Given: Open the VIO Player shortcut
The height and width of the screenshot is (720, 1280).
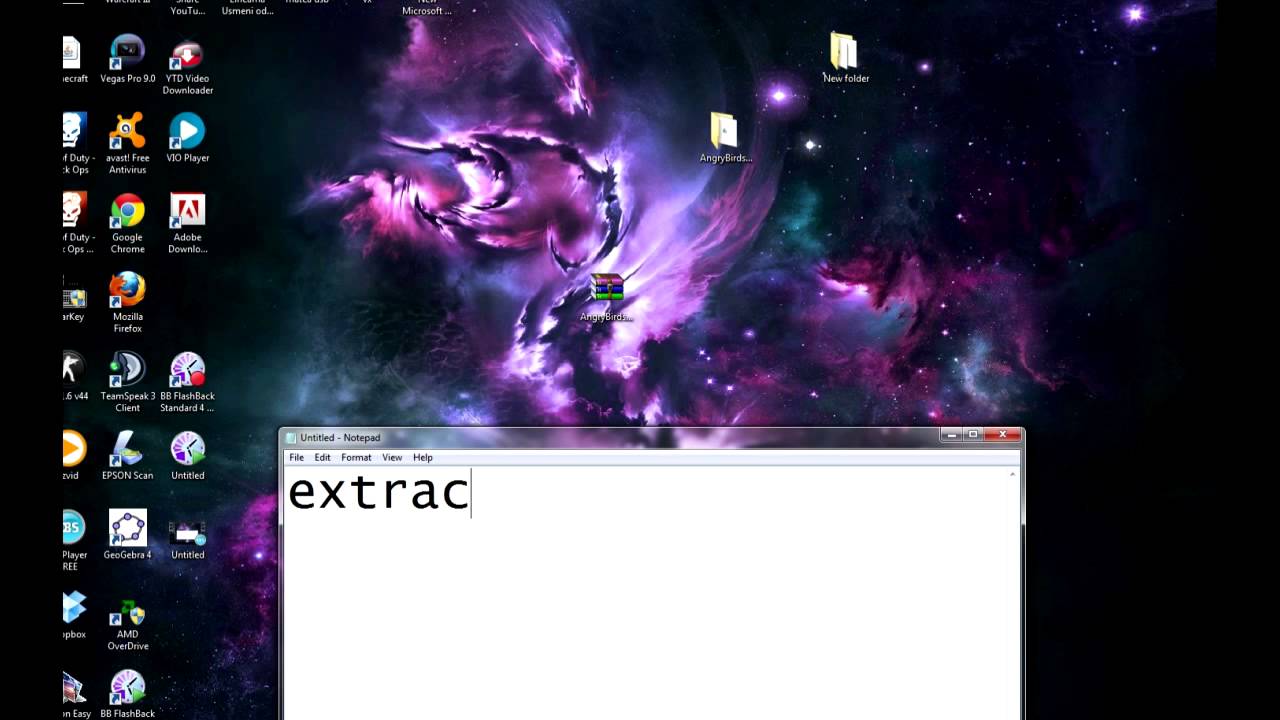Looking at the screenshot, I should [x=187, y=138].
